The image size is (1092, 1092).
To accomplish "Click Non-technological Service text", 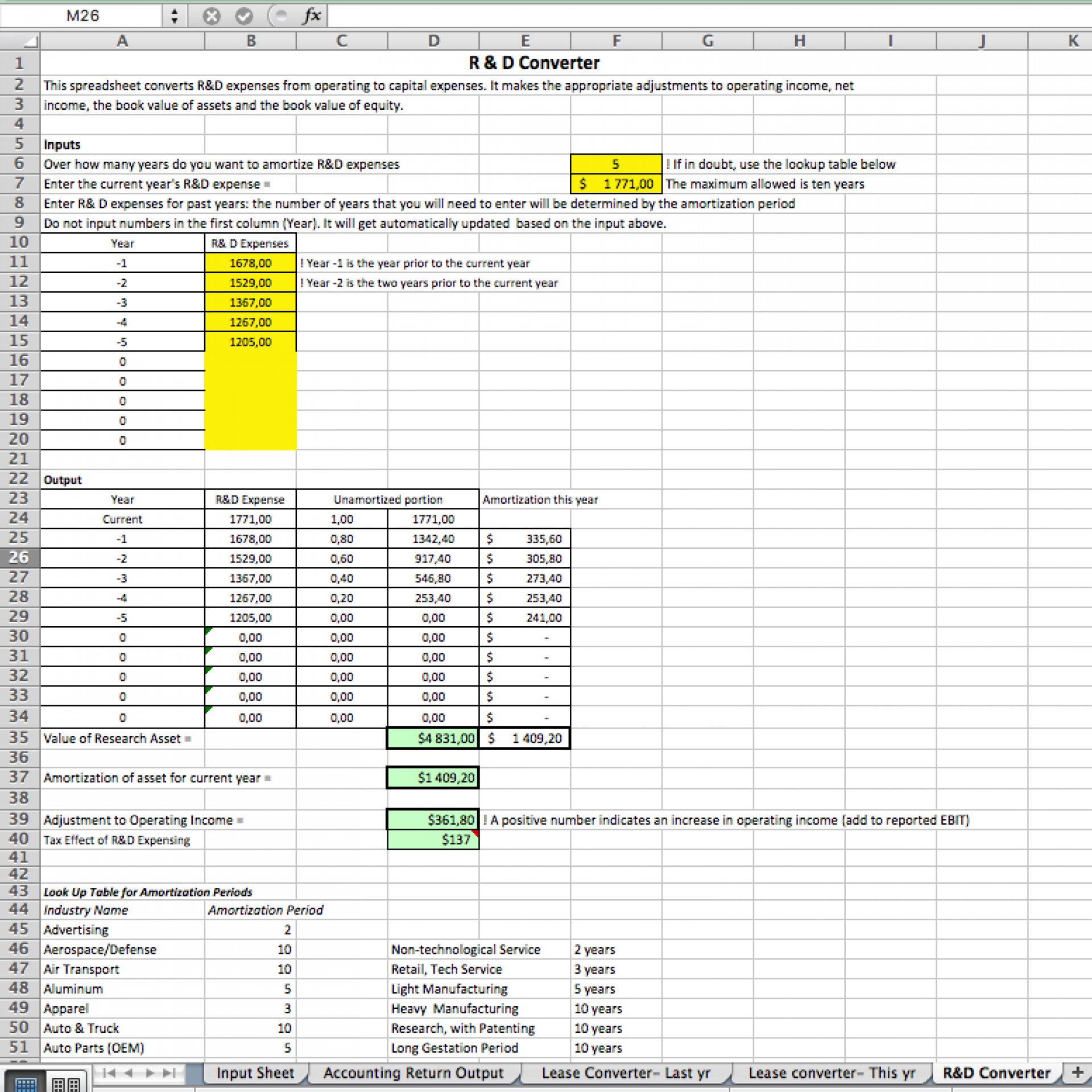I will [466, 949].
